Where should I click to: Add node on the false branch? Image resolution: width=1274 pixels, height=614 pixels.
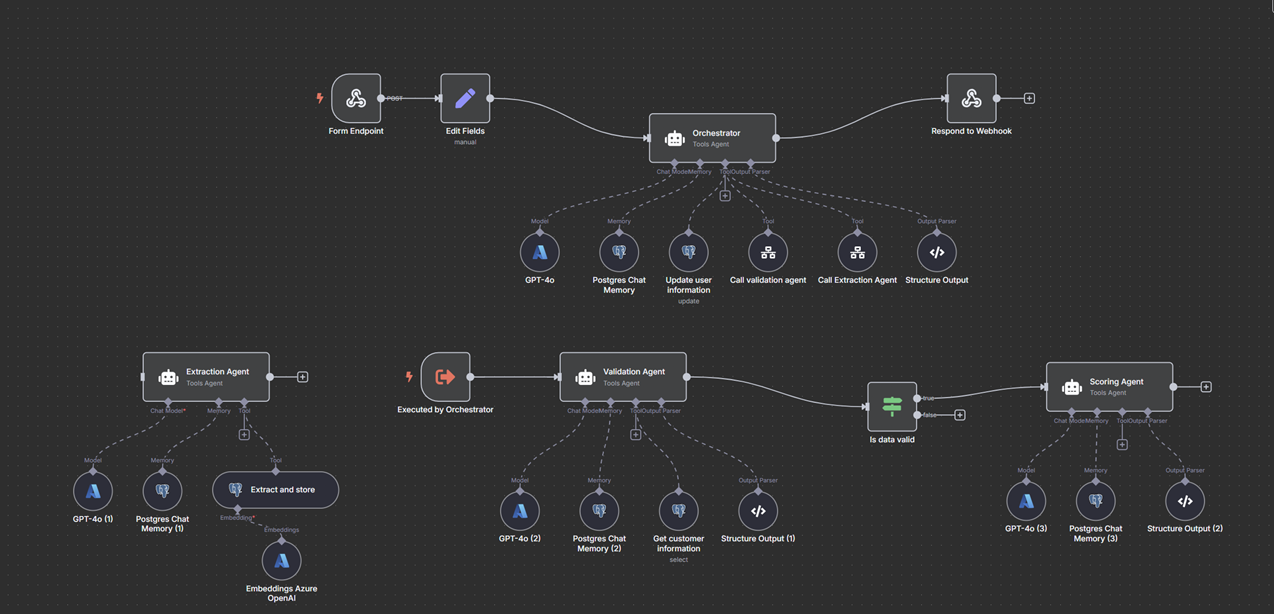click(x=959, y=415)
